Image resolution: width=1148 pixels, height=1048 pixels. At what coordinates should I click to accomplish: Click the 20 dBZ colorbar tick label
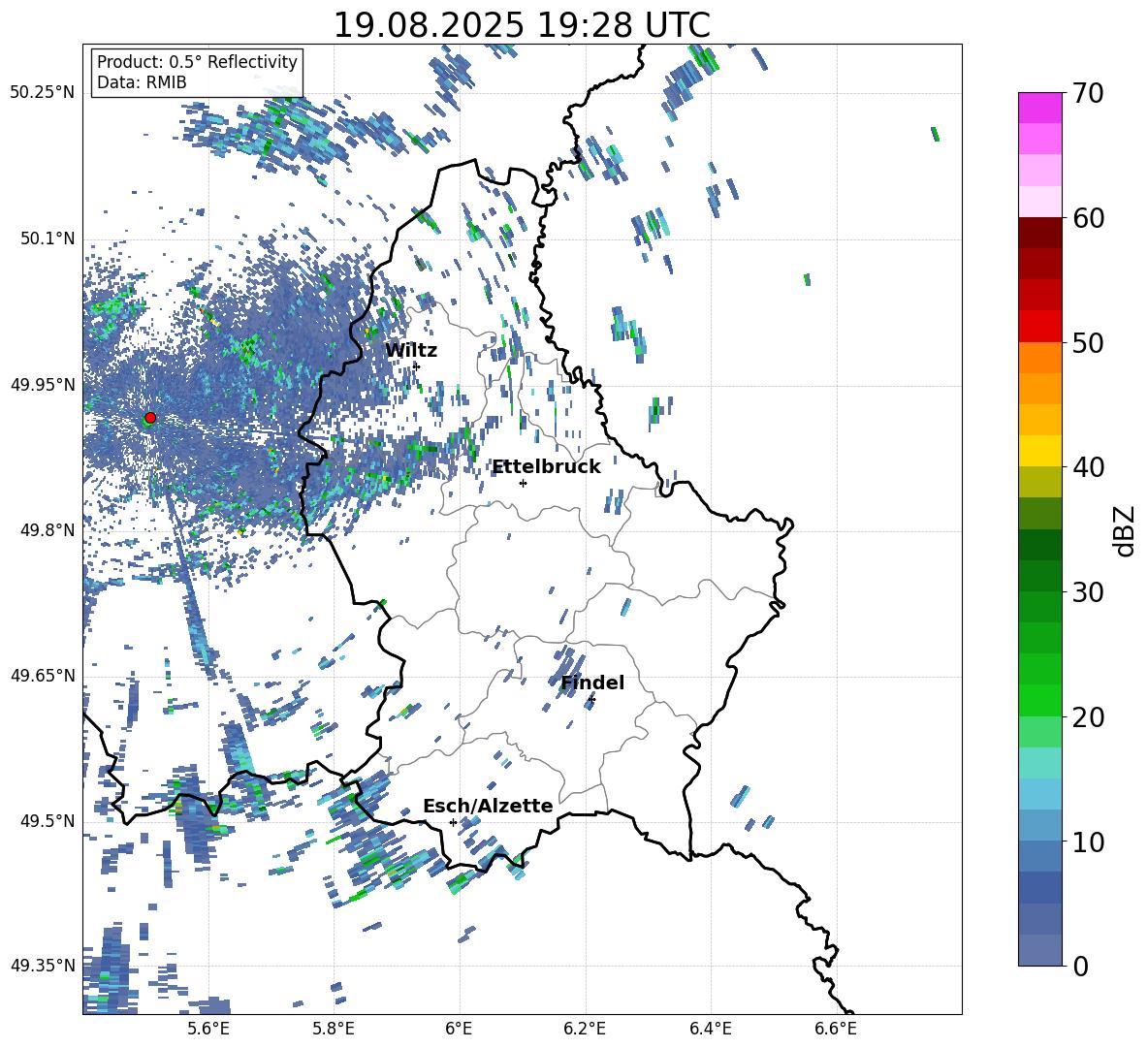(x=1088, y=717)
